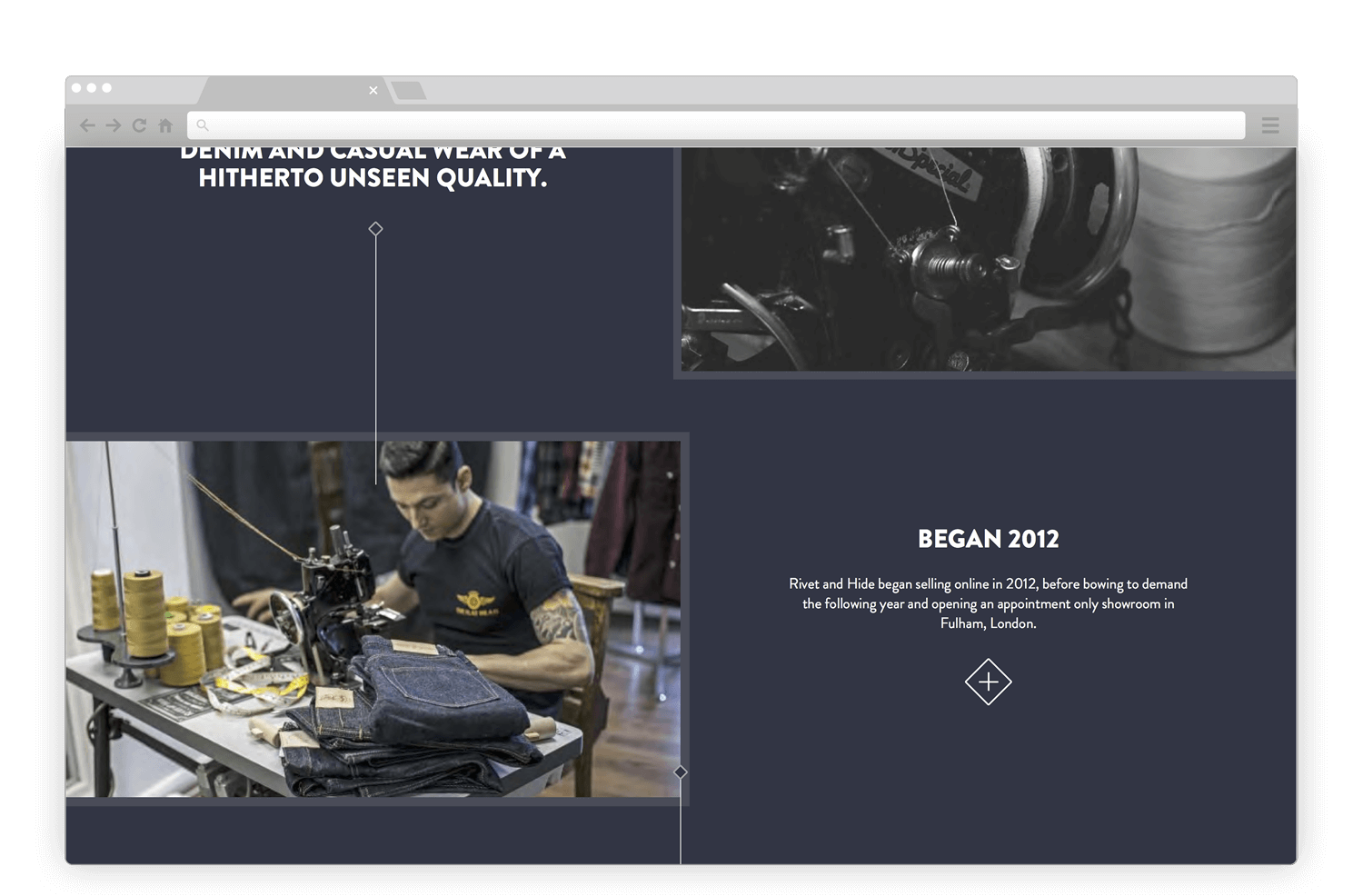1363x896 pixels.
Task: Click the magnifier icon in the address bar
Action: [203, 125]
